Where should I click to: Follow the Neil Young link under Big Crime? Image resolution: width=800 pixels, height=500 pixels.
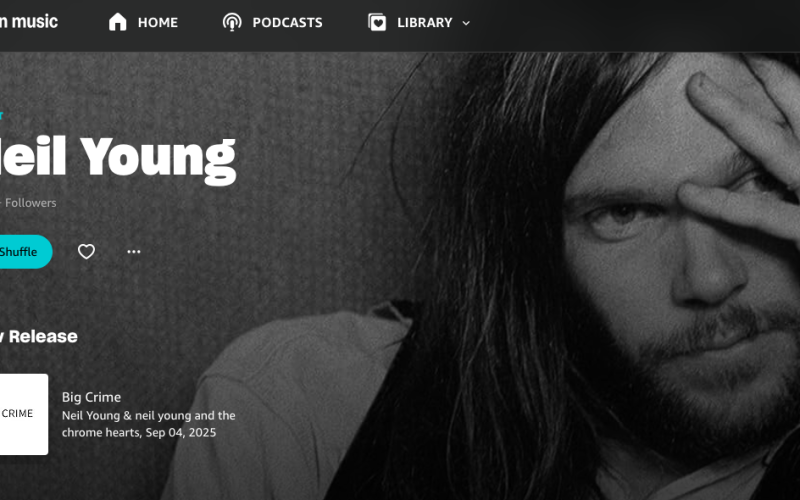pos(91,415)
